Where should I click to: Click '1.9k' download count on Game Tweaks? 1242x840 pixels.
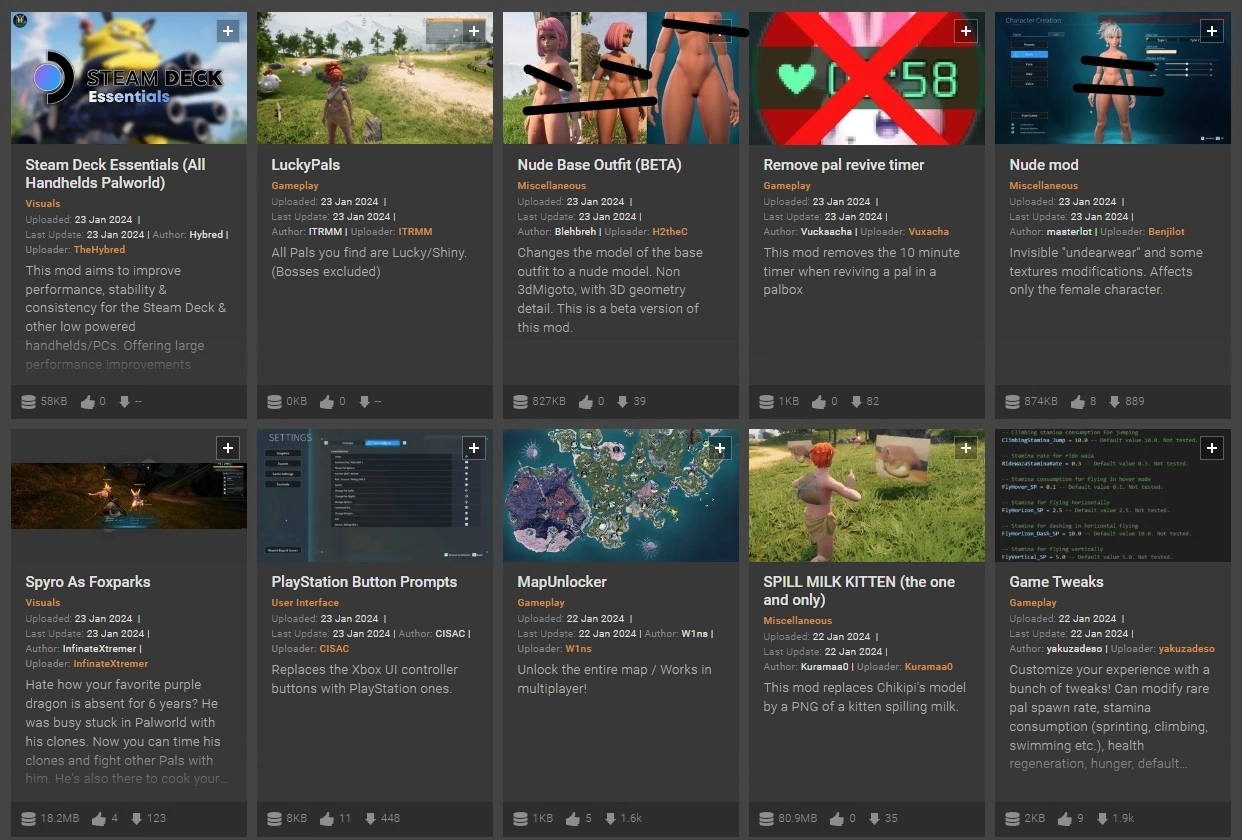[1125, 818]
